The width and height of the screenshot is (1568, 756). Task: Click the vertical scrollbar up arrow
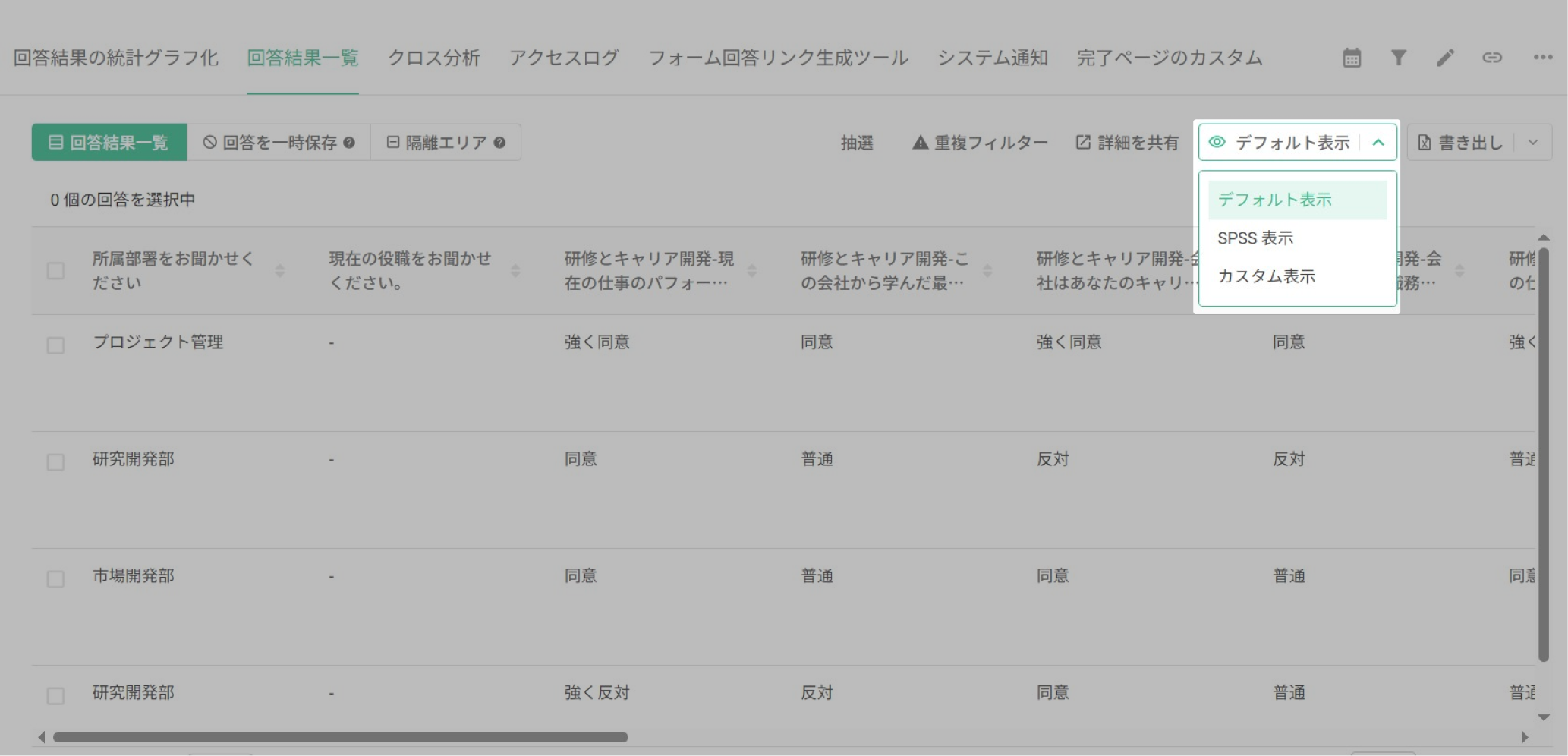1544,238
